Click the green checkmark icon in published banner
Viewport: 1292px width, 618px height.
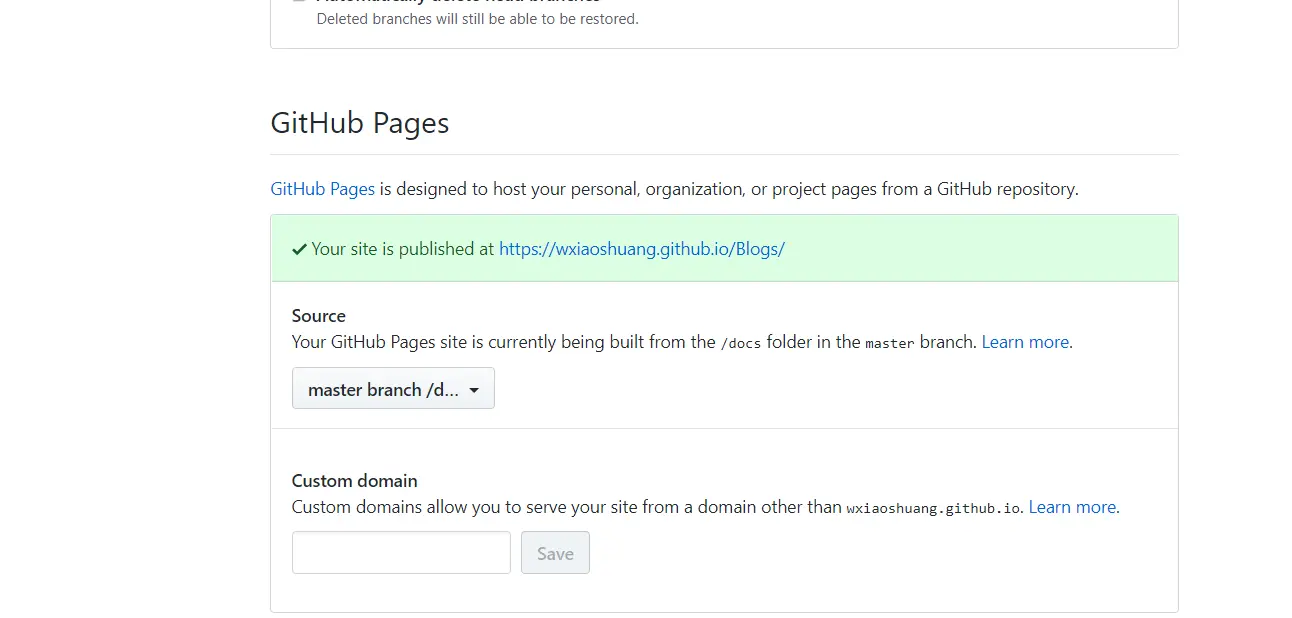(x=299, y=249)
